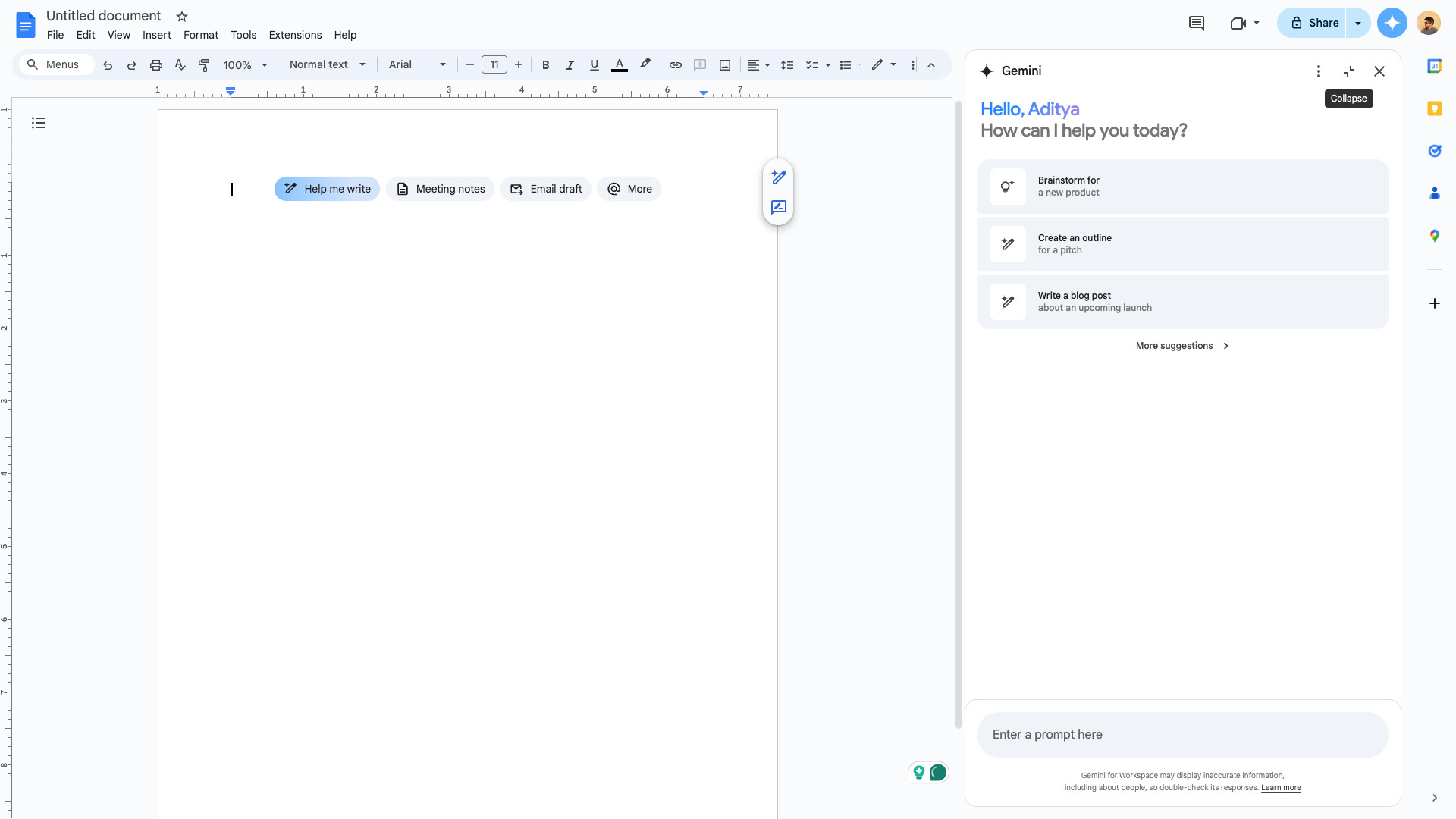Click More writing options menu
The image size is (1456, 819).
point(629,189)
